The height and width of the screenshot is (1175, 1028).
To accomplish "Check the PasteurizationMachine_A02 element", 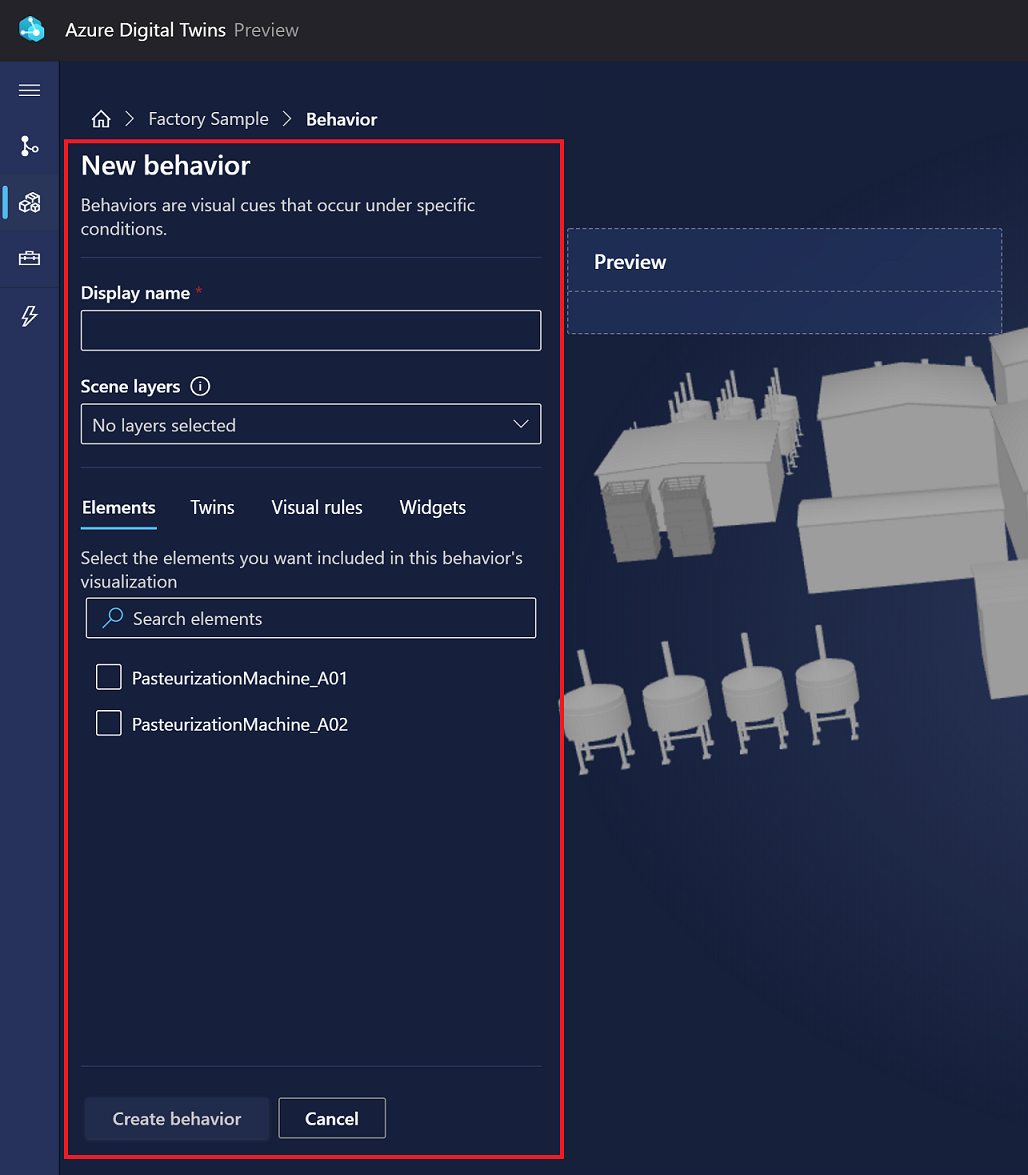I will 109,723.
